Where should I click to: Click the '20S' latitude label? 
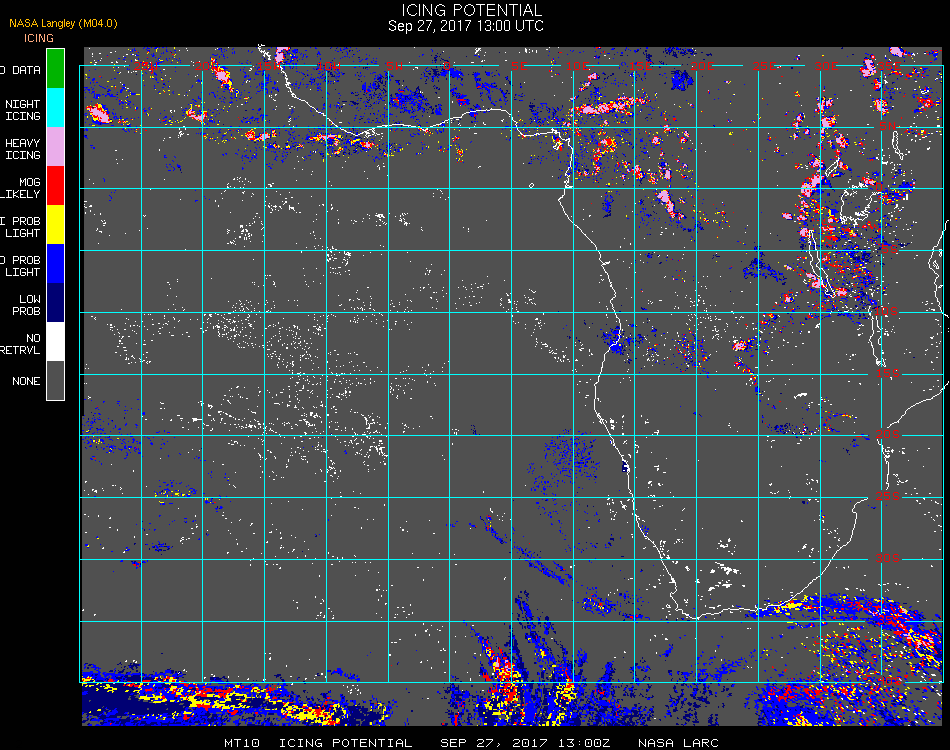888,434
